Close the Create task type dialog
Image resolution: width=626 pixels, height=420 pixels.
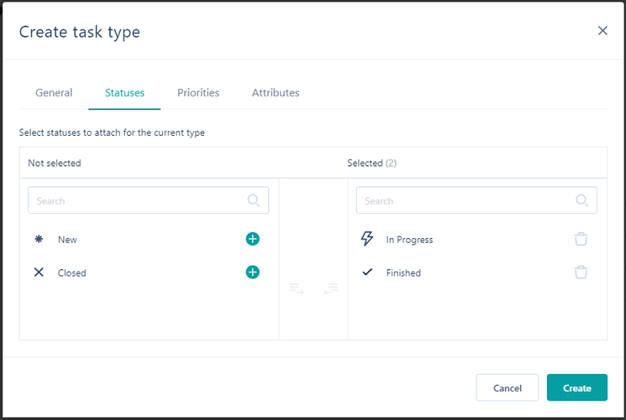point(602,31)
